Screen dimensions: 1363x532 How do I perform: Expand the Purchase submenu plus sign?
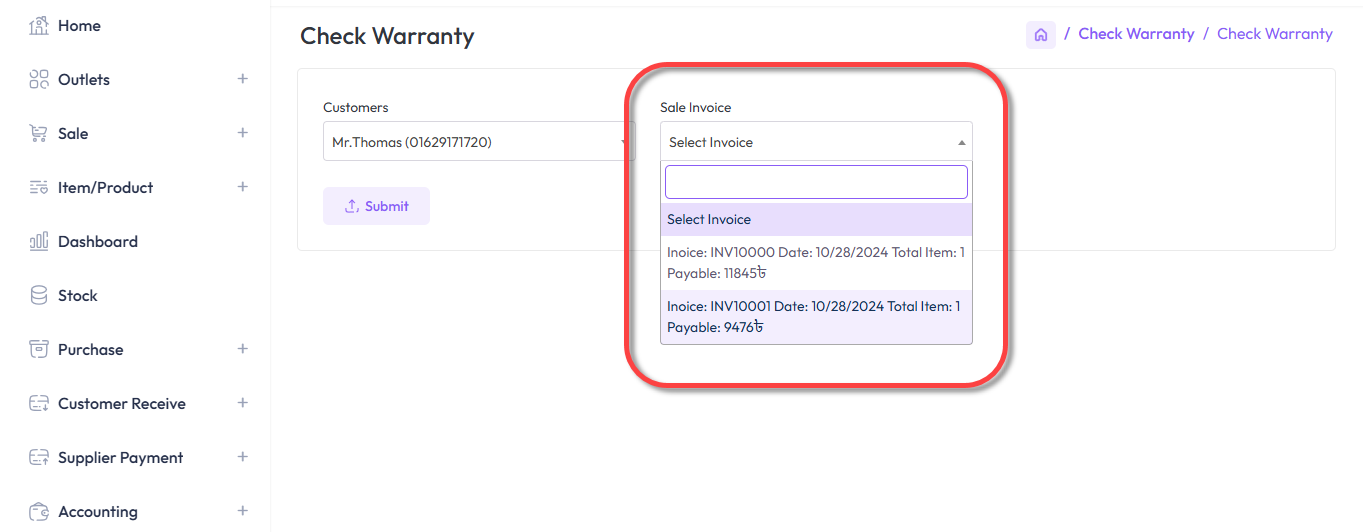(242, 349)
